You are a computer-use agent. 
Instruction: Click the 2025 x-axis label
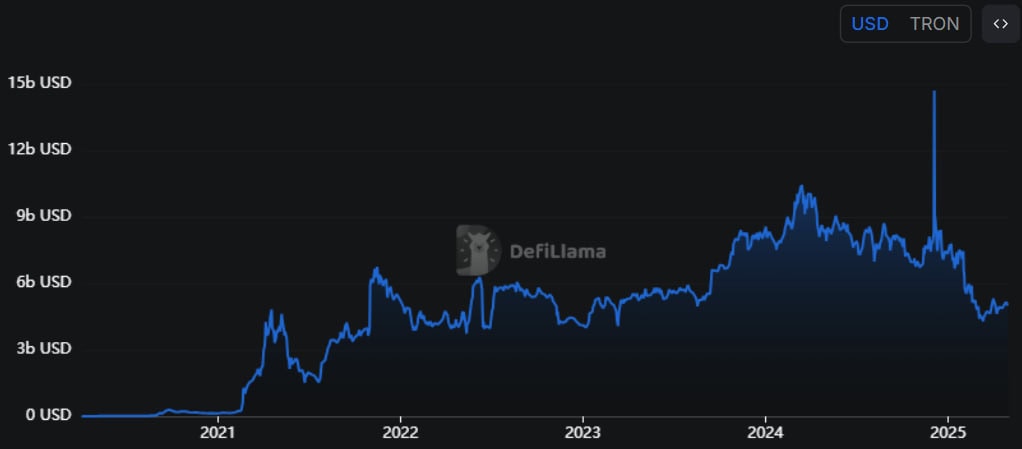click(x=948, y=433)
